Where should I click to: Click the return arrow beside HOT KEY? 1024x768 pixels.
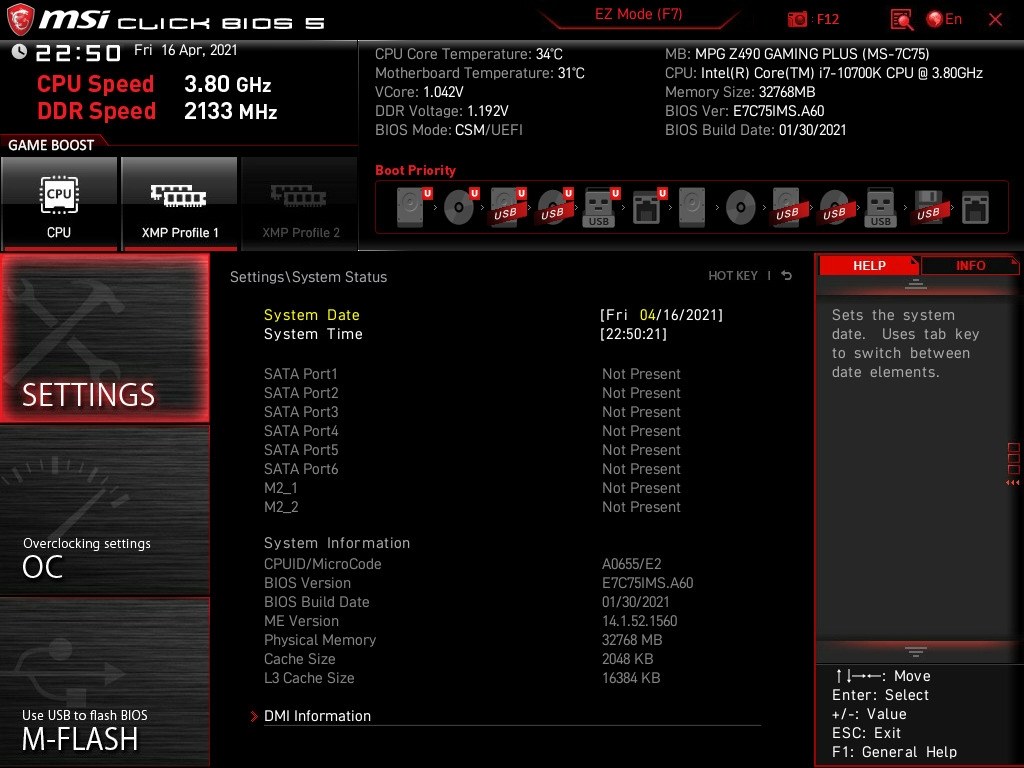coord(786,275)
